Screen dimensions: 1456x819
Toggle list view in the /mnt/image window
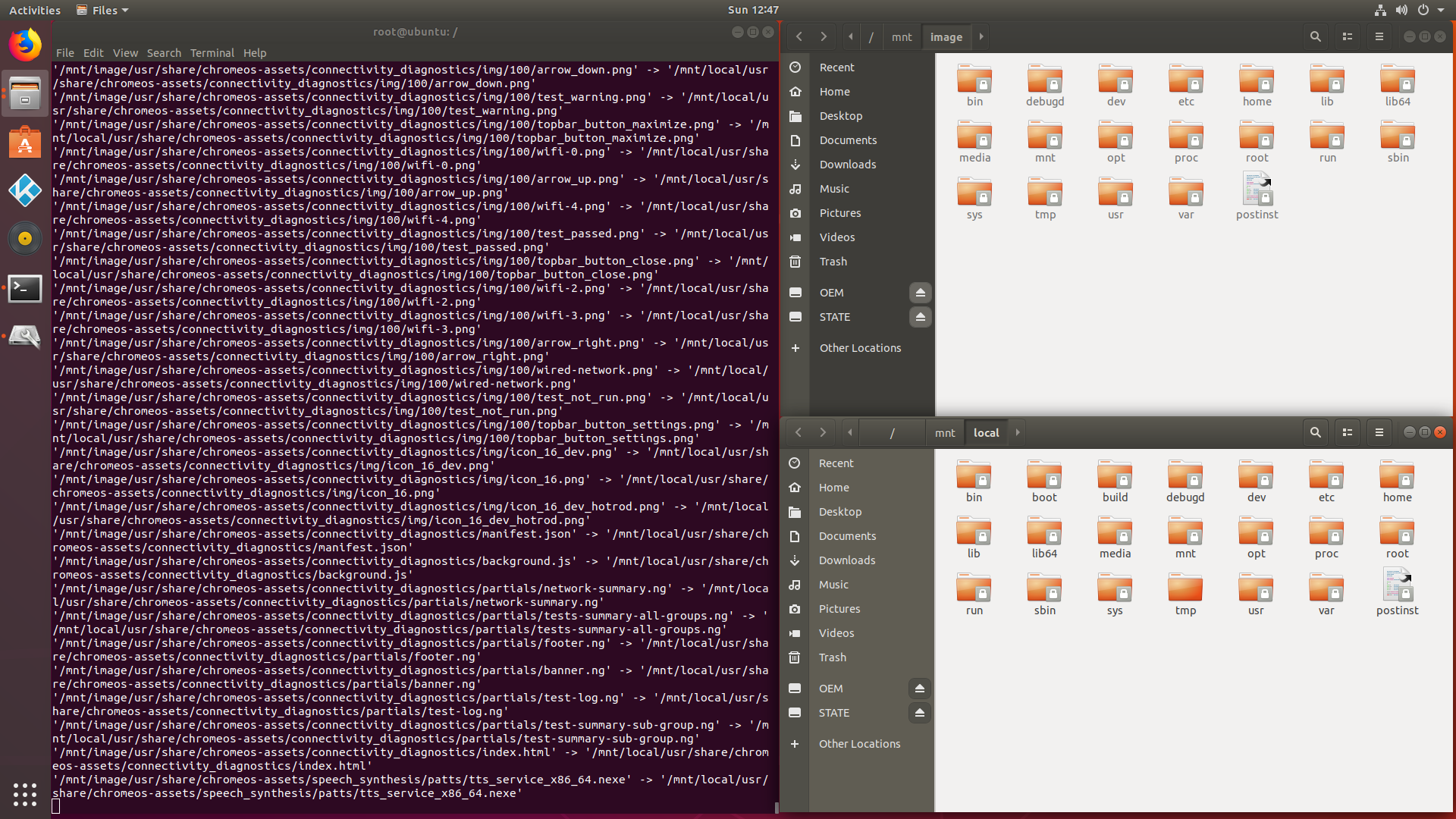tap(1348, 36)
